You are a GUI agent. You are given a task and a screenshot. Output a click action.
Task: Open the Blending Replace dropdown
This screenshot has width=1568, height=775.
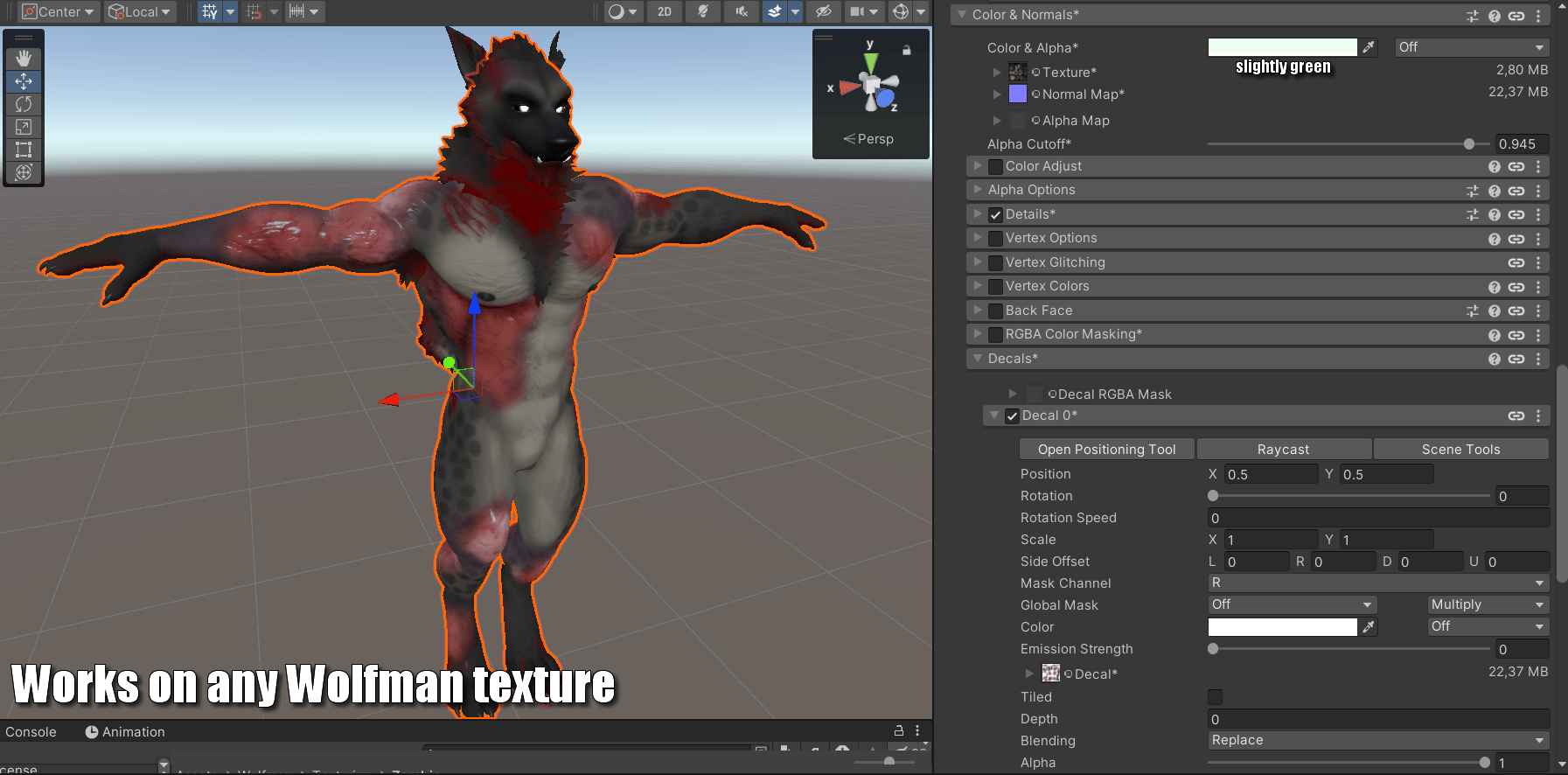1378,740
